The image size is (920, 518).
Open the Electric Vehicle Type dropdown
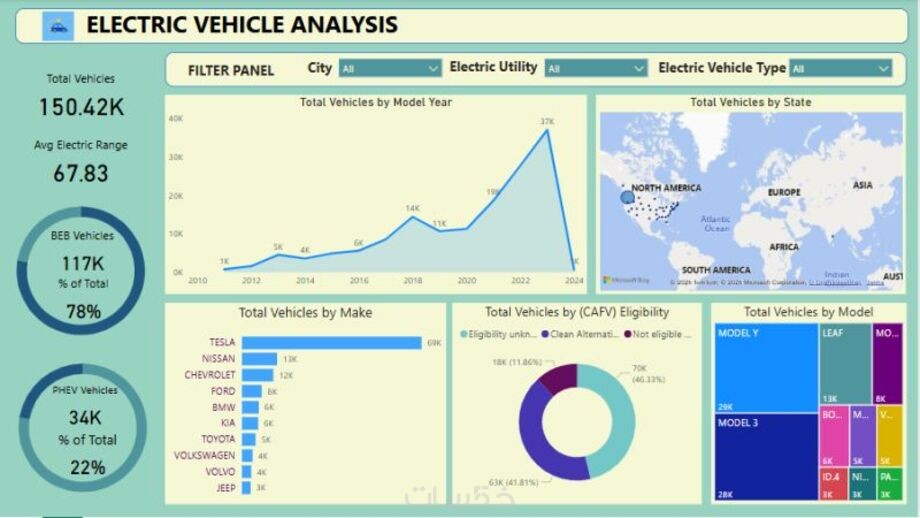(x=840, y=69)
